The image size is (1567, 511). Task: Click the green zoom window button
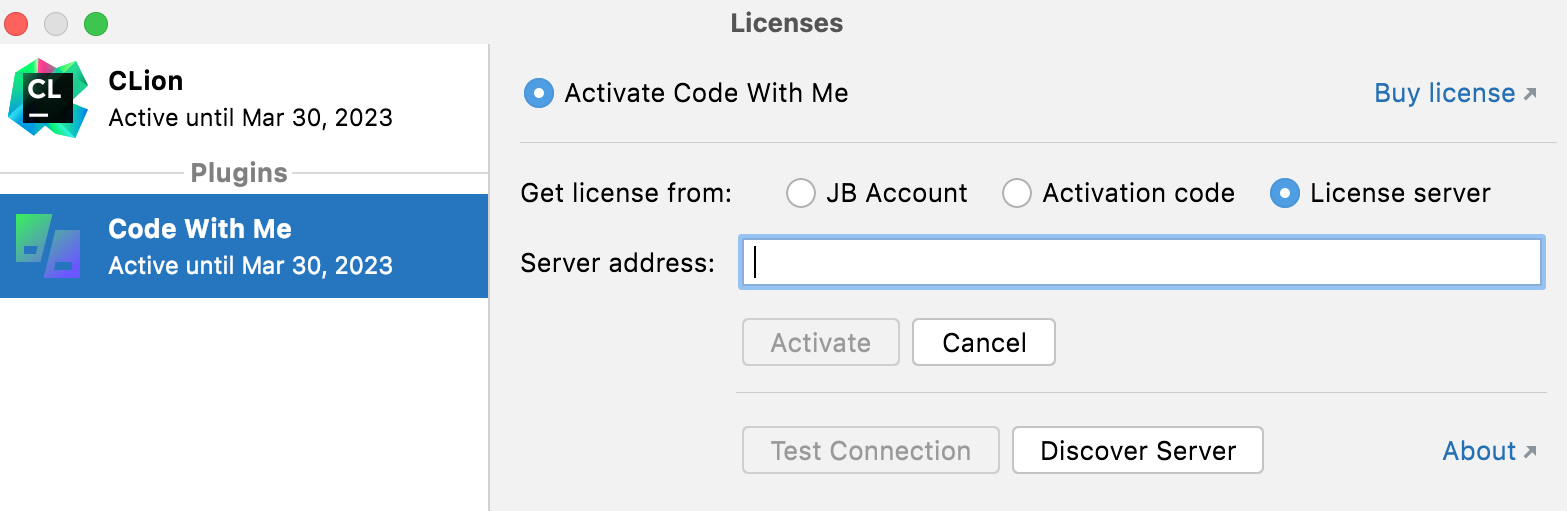pyautogui.click(x=96, y=23)
